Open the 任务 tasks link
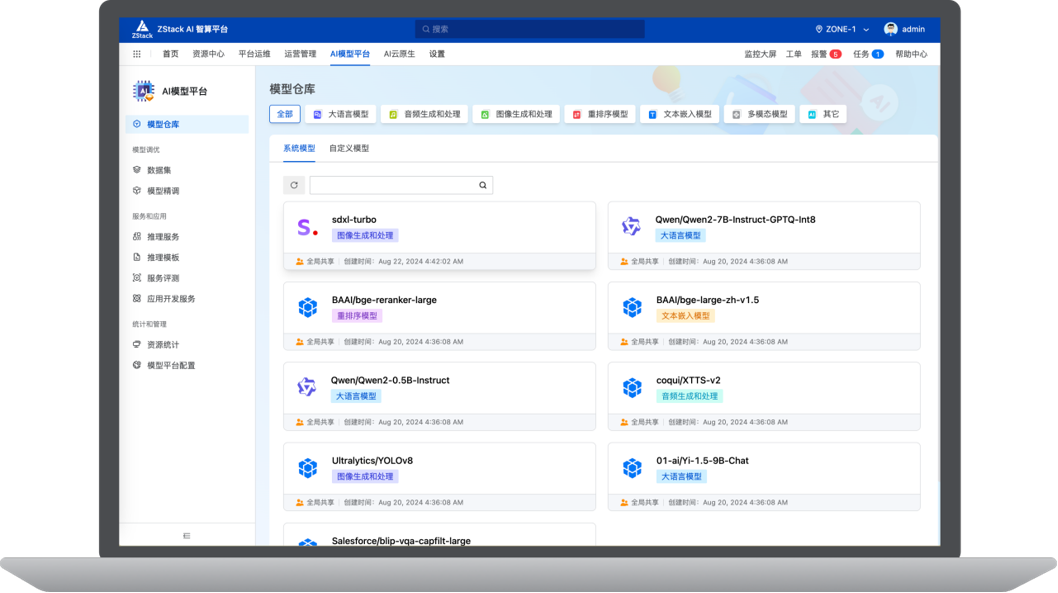 point(868,54)
